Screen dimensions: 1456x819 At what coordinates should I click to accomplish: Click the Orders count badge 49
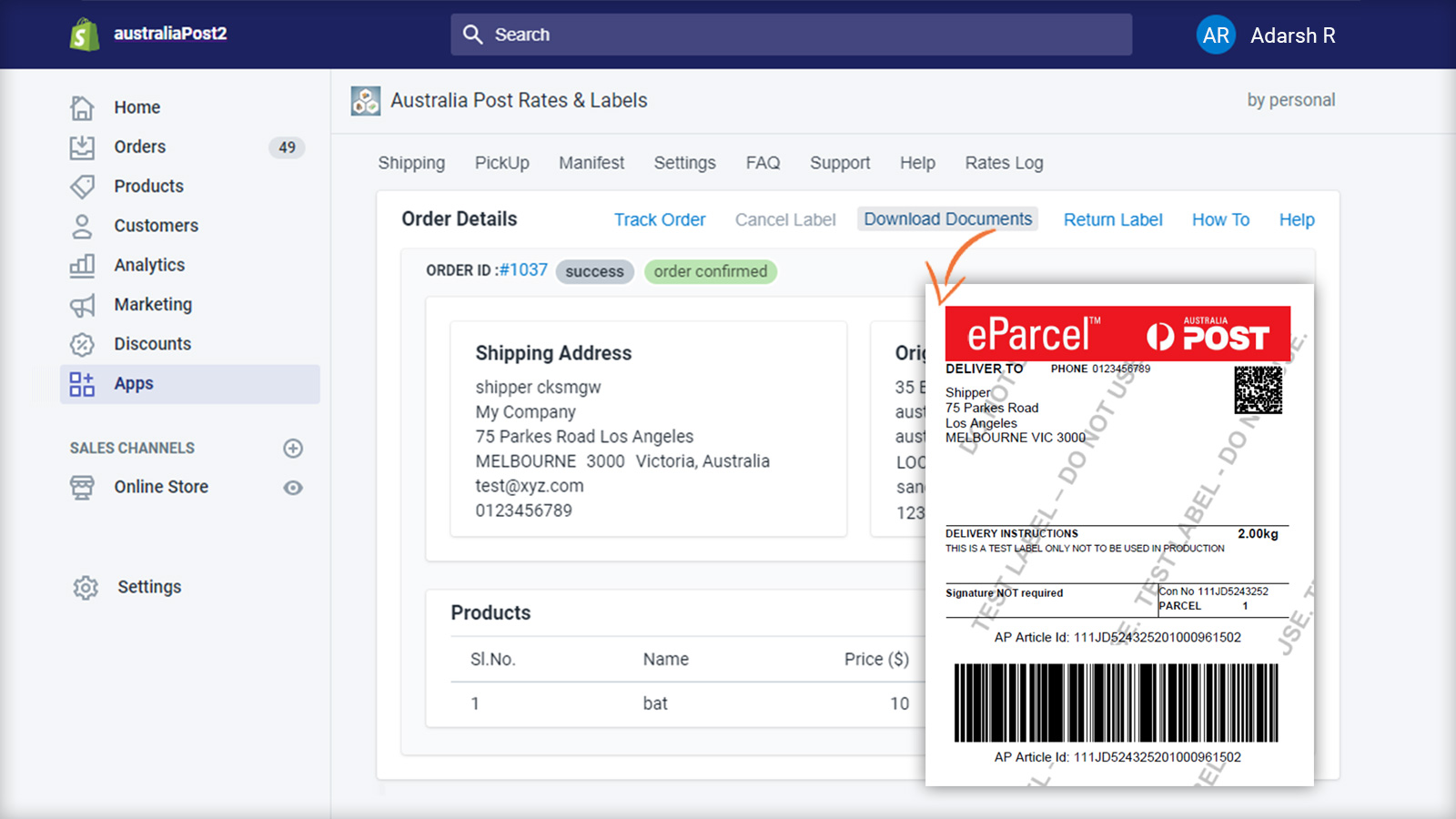(x=287, y=147)
